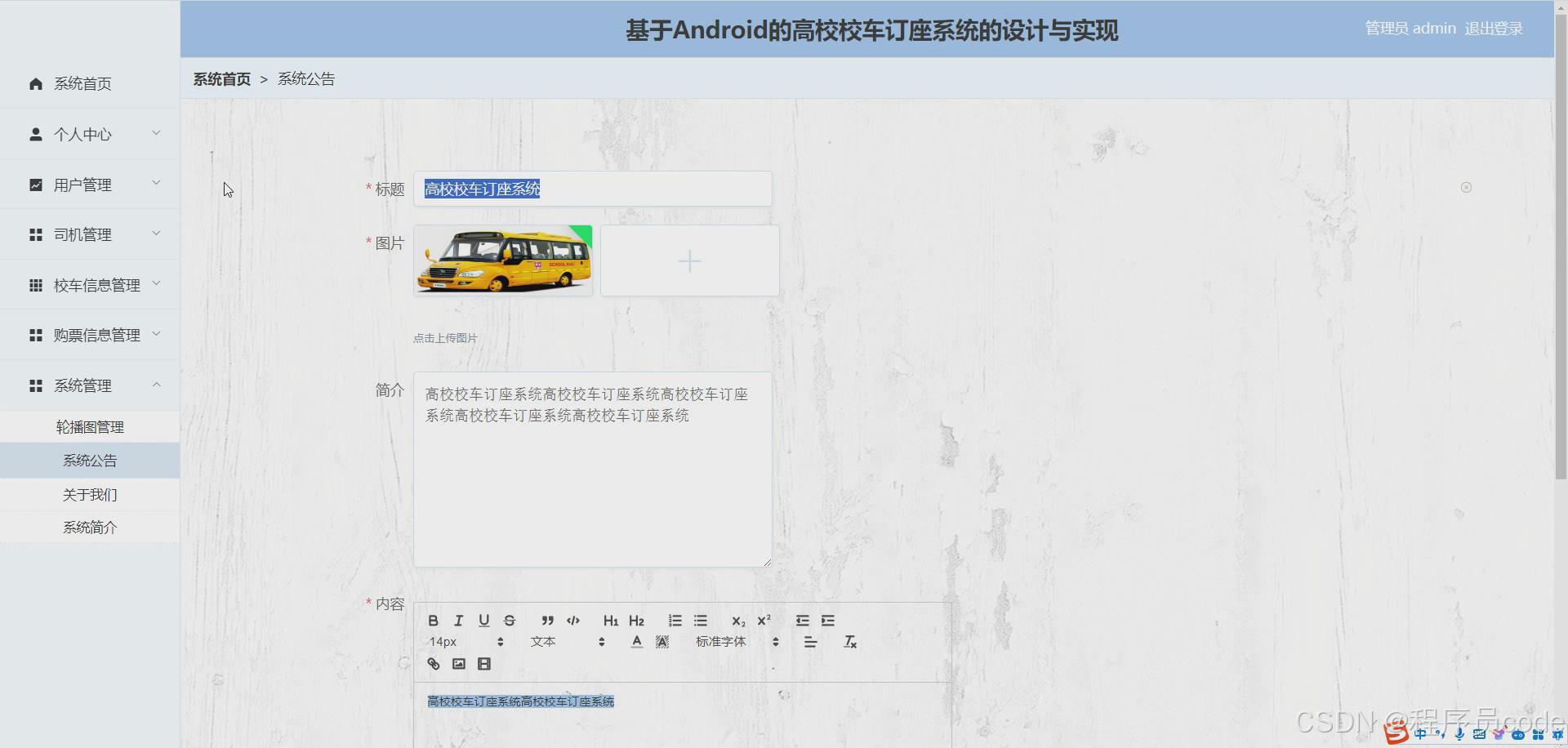Apply superscript formatting
Screen dimensions: 1568x748
764,621
